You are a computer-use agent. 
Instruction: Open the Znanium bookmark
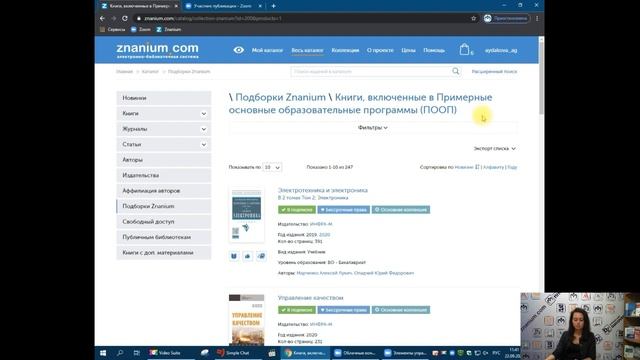tap(169, 29)
